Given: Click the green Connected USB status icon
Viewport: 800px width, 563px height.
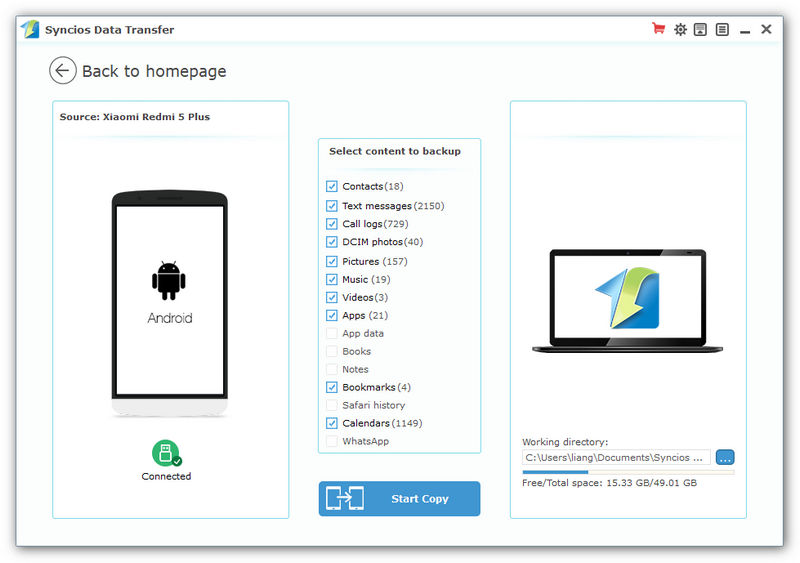Looking at the screenshot, I should (166, 453).
